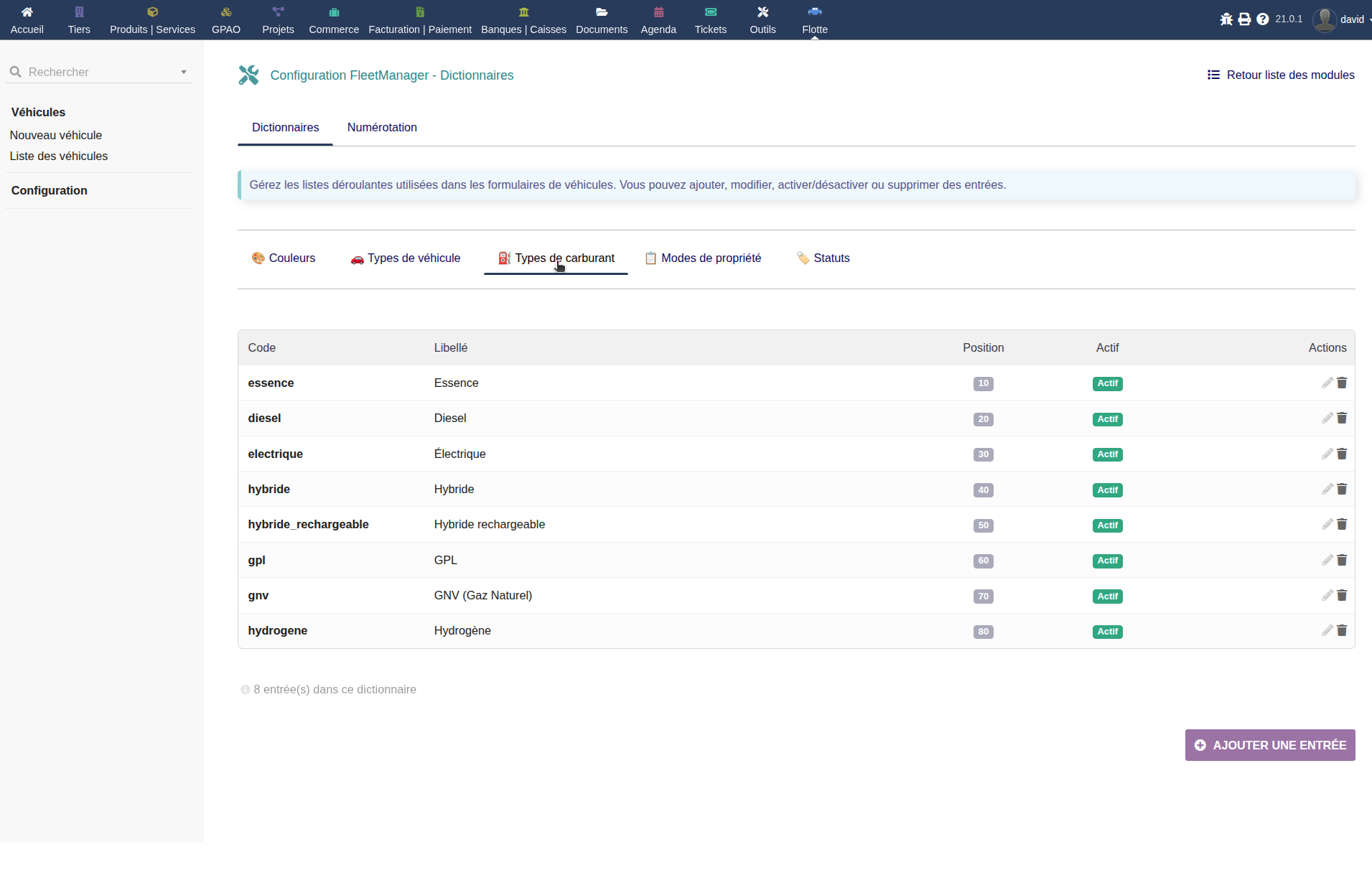
Task: Click the print icon in top bar
Action: (x=1244, y=19)
